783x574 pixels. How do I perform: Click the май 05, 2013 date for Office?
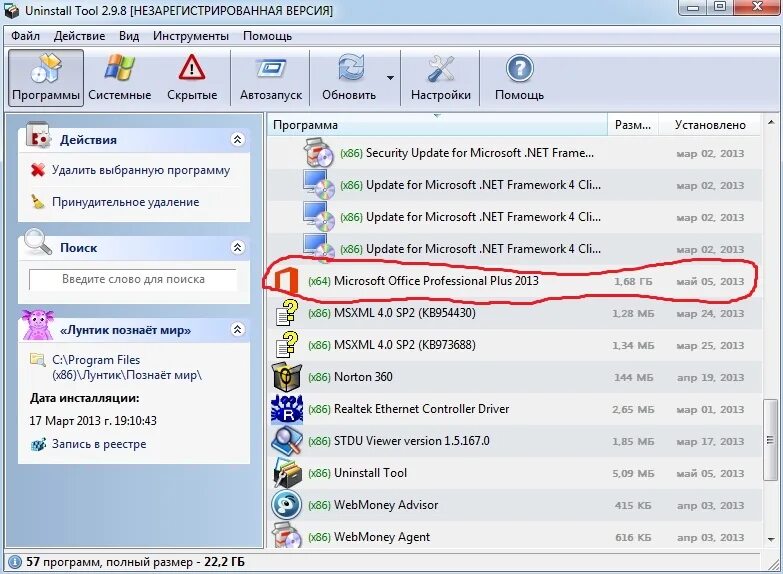pos(710,281)
